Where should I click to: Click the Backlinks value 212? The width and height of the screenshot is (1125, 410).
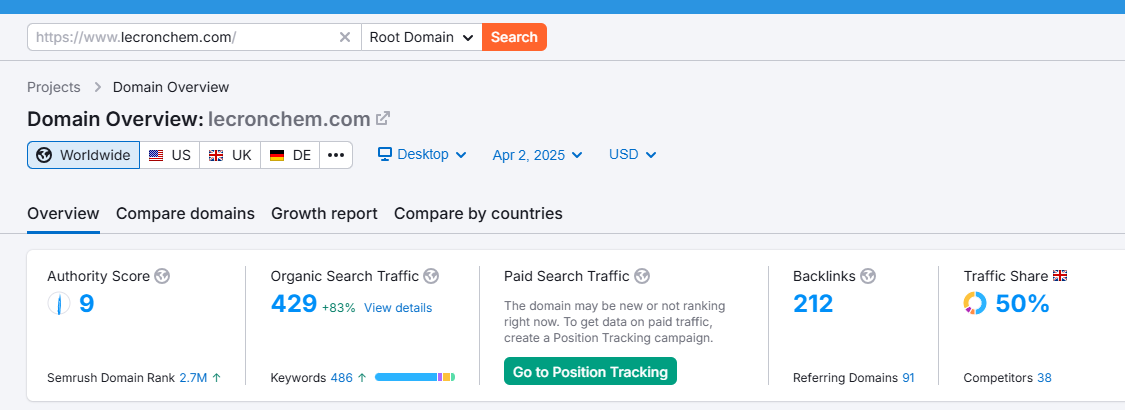(x=813, y=304)
